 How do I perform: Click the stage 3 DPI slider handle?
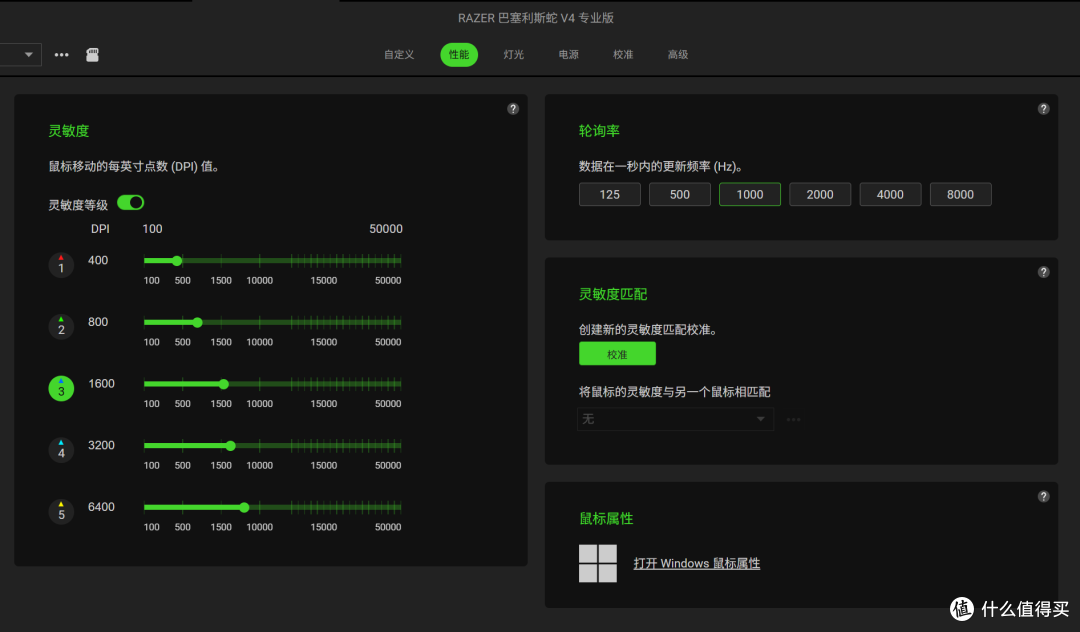(224, 384)
